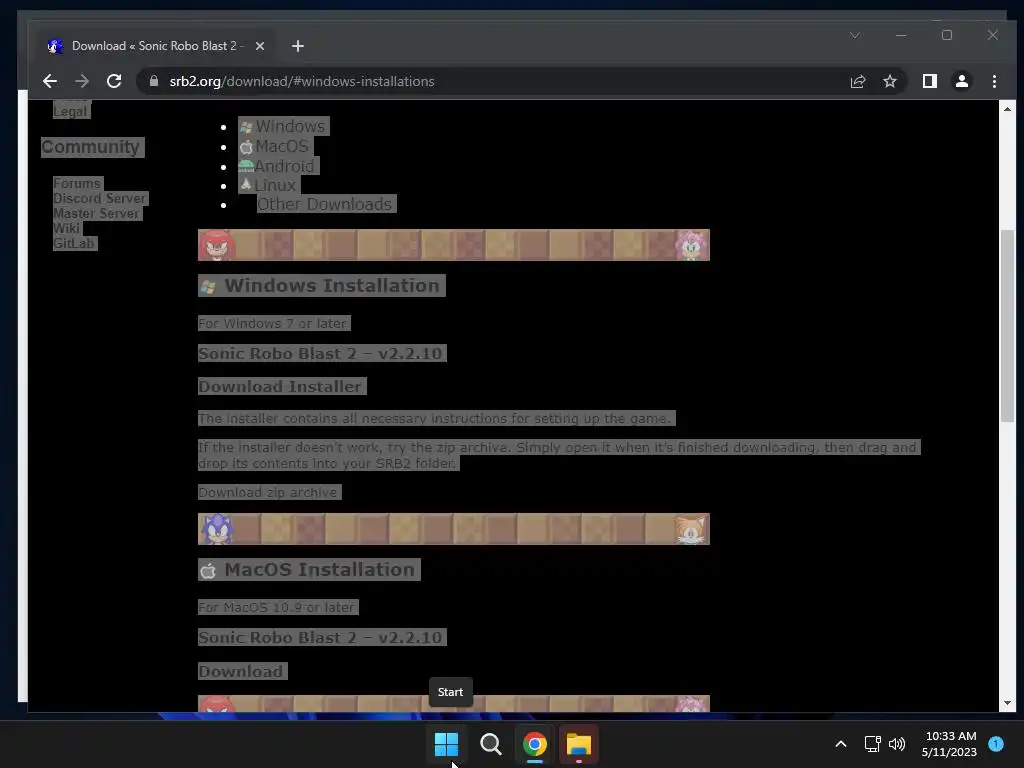Open the Wiki sidebar link
Screen dimensions: 1024x768
coord(67,229)
